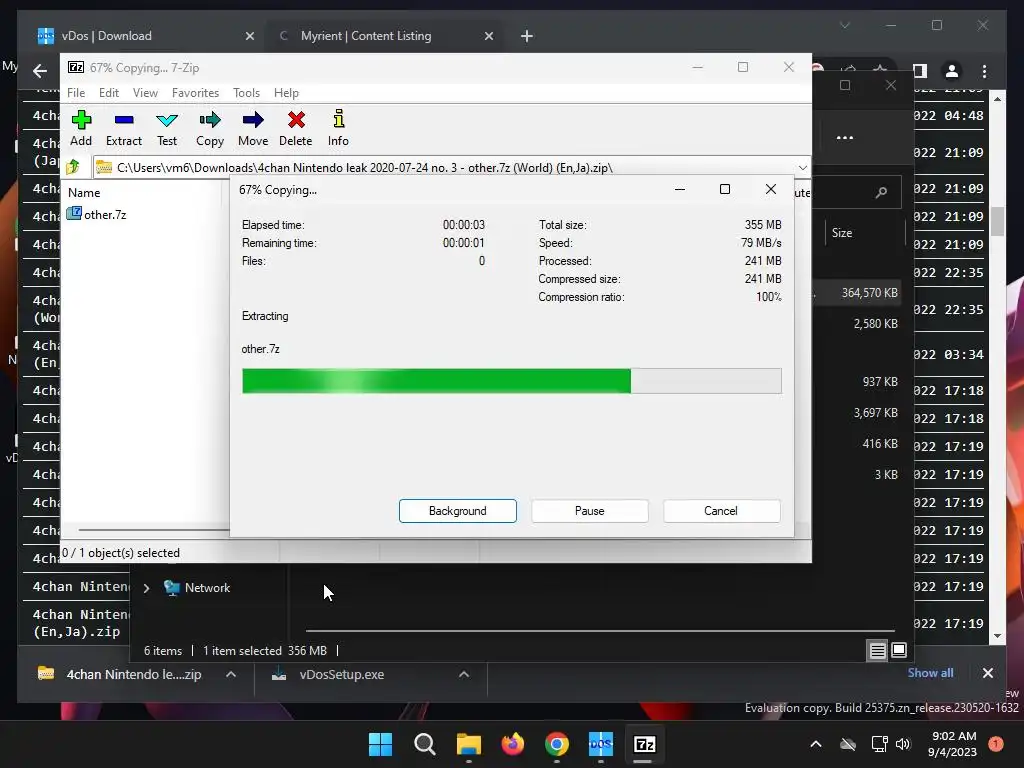Open the vDosSetup.exe download options chevron

coord(464,674)
